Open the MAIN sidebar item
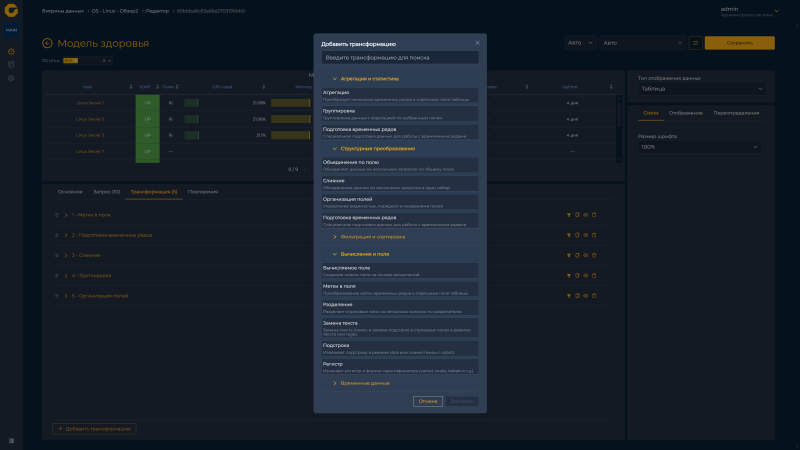800x450 pixels. (x=11, y=30)
